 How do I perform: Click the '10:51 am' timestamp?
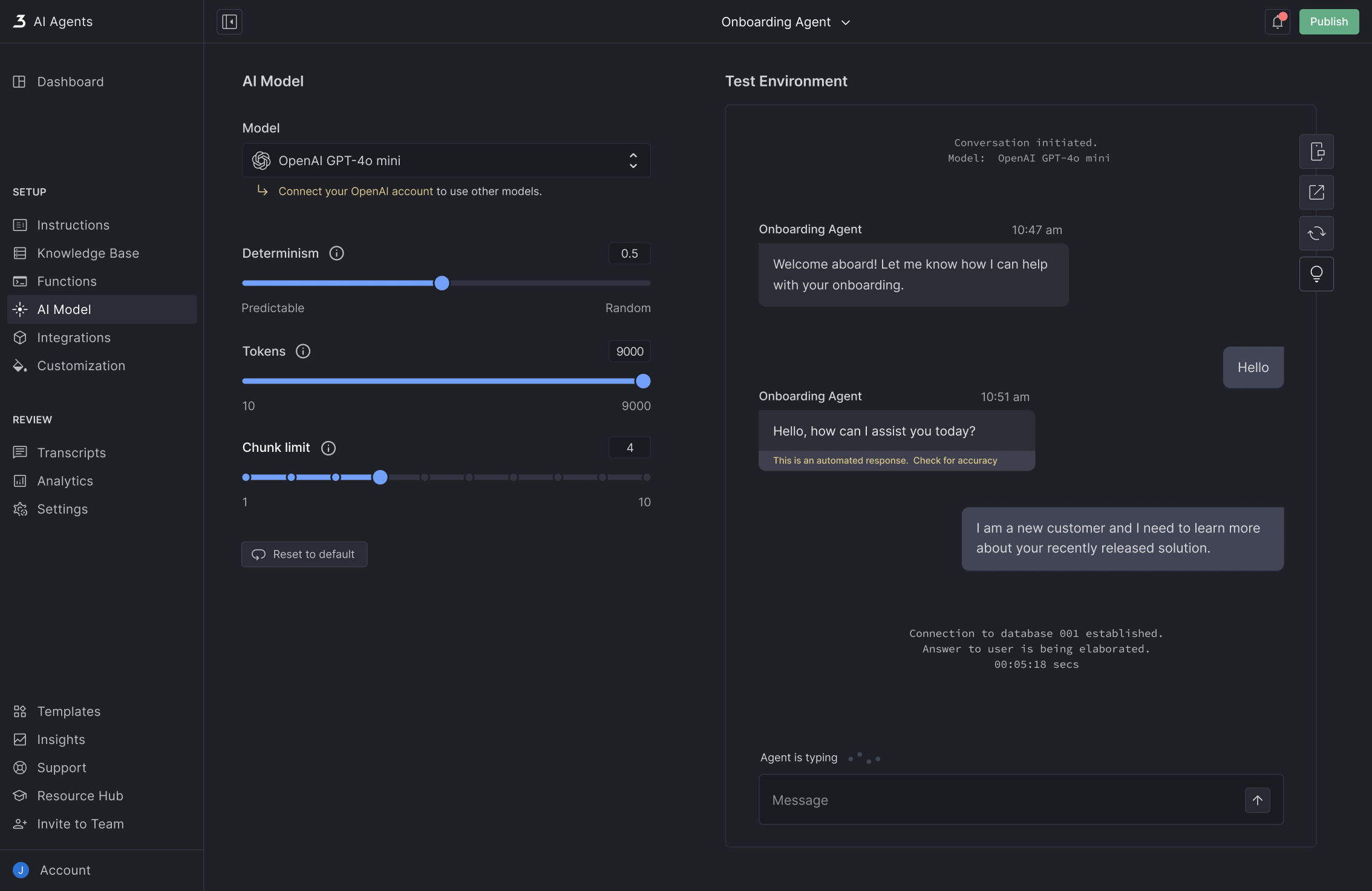[1005, 397]
